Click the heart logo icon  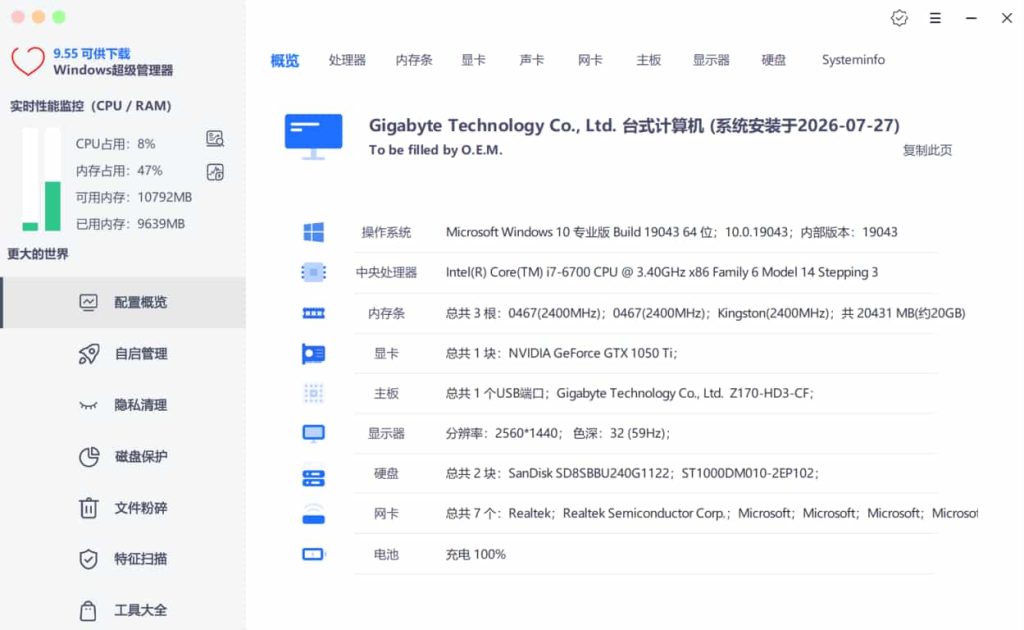27,62
